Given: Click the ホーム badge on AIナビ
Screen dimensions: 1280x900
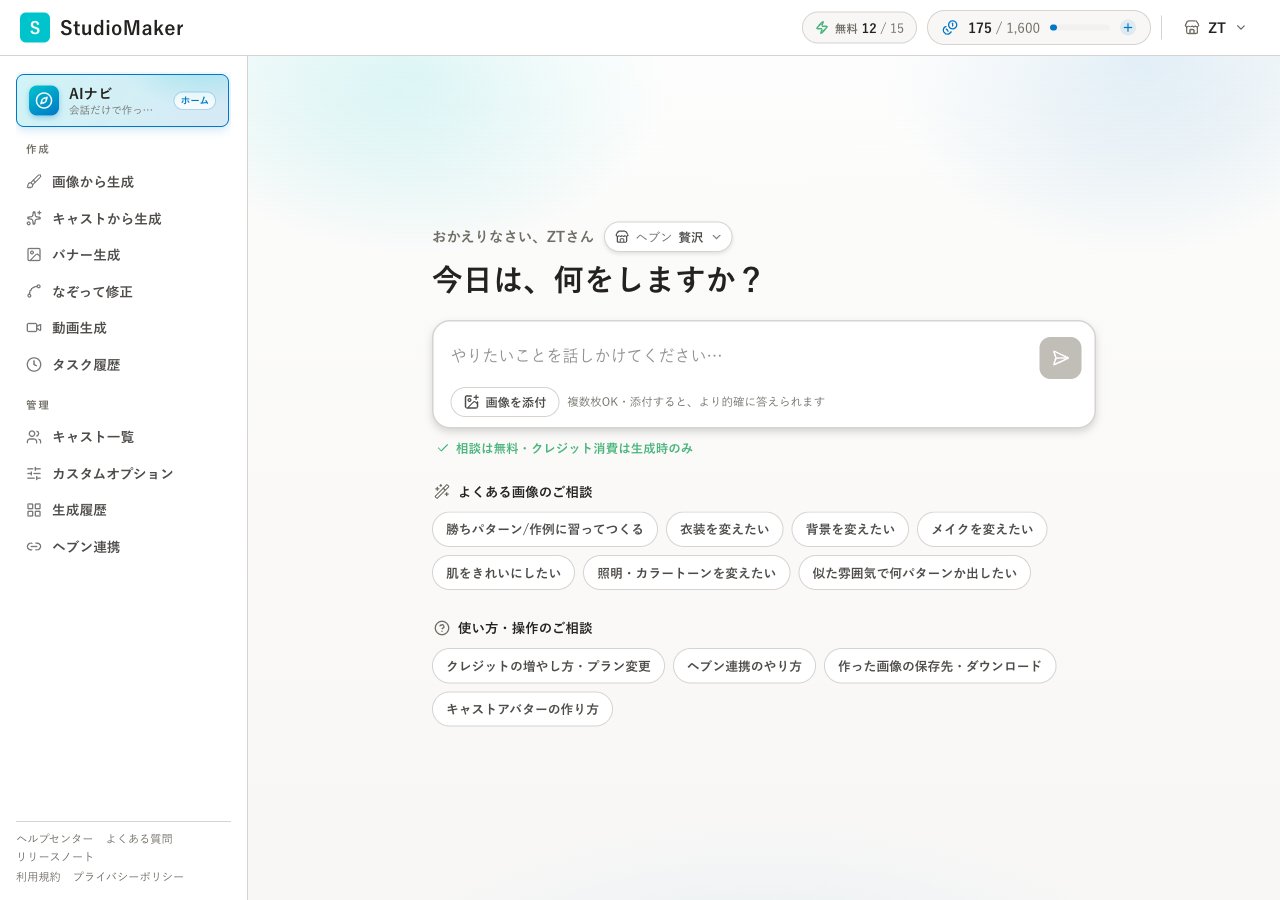Looking at the screenshot, I should pyautogui.click(x=195, y=101).
